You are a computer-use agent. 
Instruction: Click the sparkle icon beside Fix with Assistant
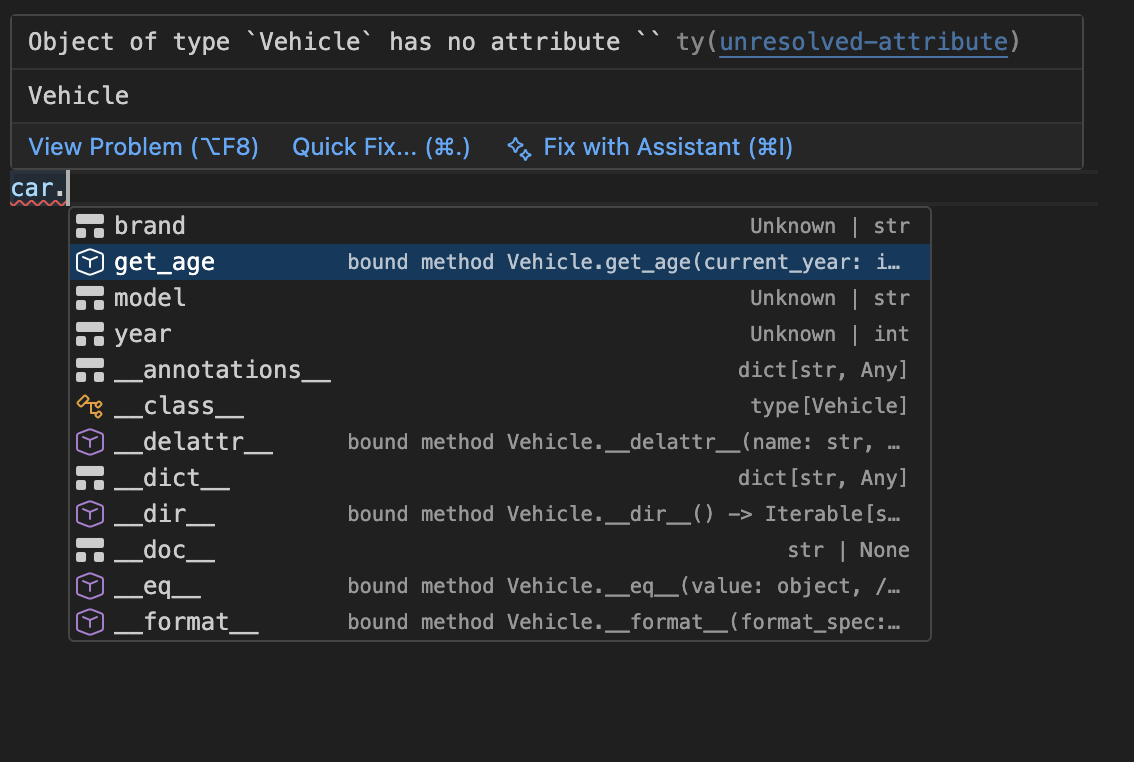pos(518,147)
